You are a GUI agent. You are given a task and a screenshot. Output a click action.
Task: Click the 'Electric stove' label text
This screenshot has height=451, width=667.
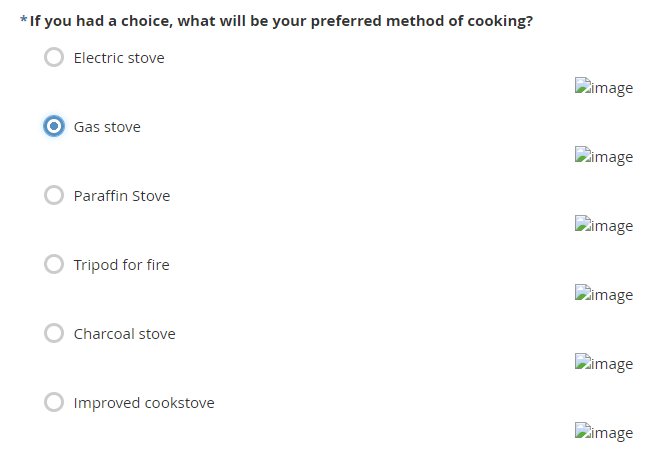(x=119, y=58)
